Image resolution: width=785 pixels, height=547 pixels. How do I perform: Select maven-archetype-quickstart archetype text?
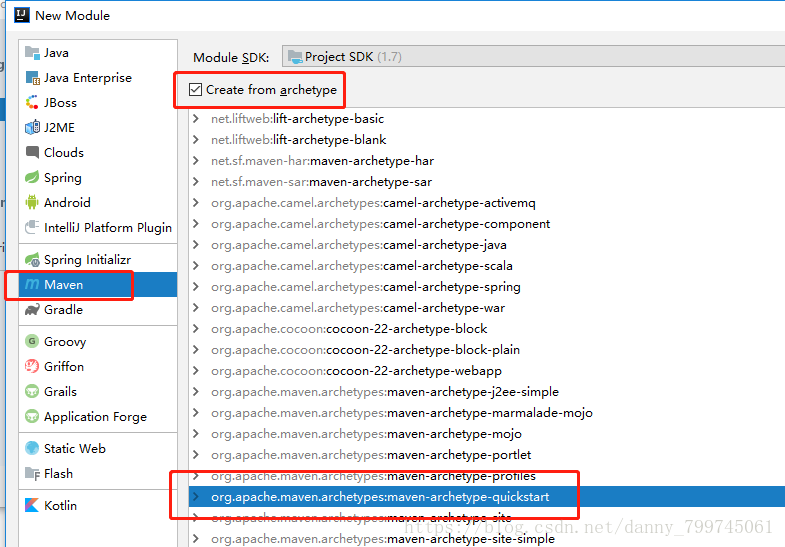[469, 497]
